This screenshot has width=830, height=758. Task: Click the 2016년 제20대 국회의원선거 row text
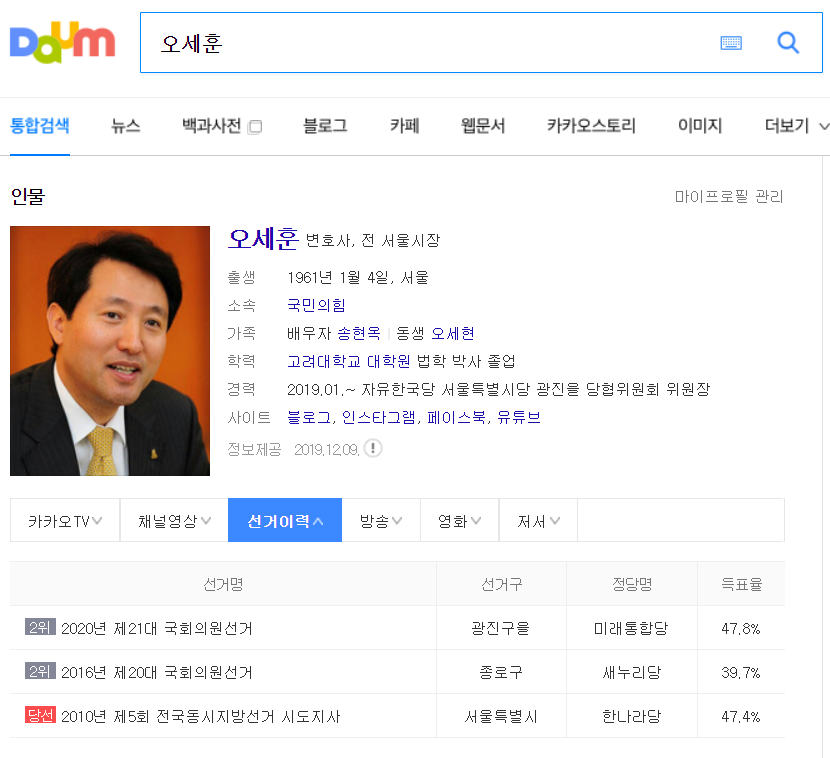[157, 672]
